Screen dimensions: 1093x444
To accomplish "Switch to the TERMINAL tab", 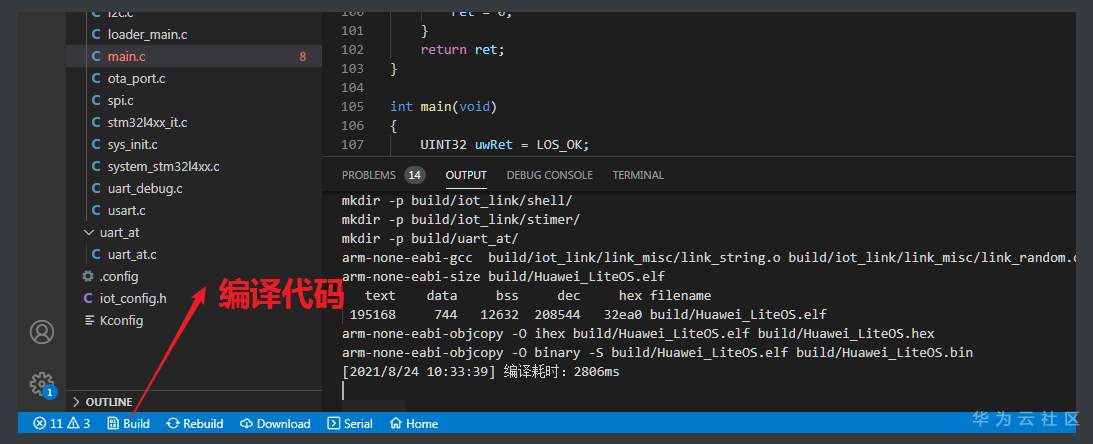I will pos(638,175).
